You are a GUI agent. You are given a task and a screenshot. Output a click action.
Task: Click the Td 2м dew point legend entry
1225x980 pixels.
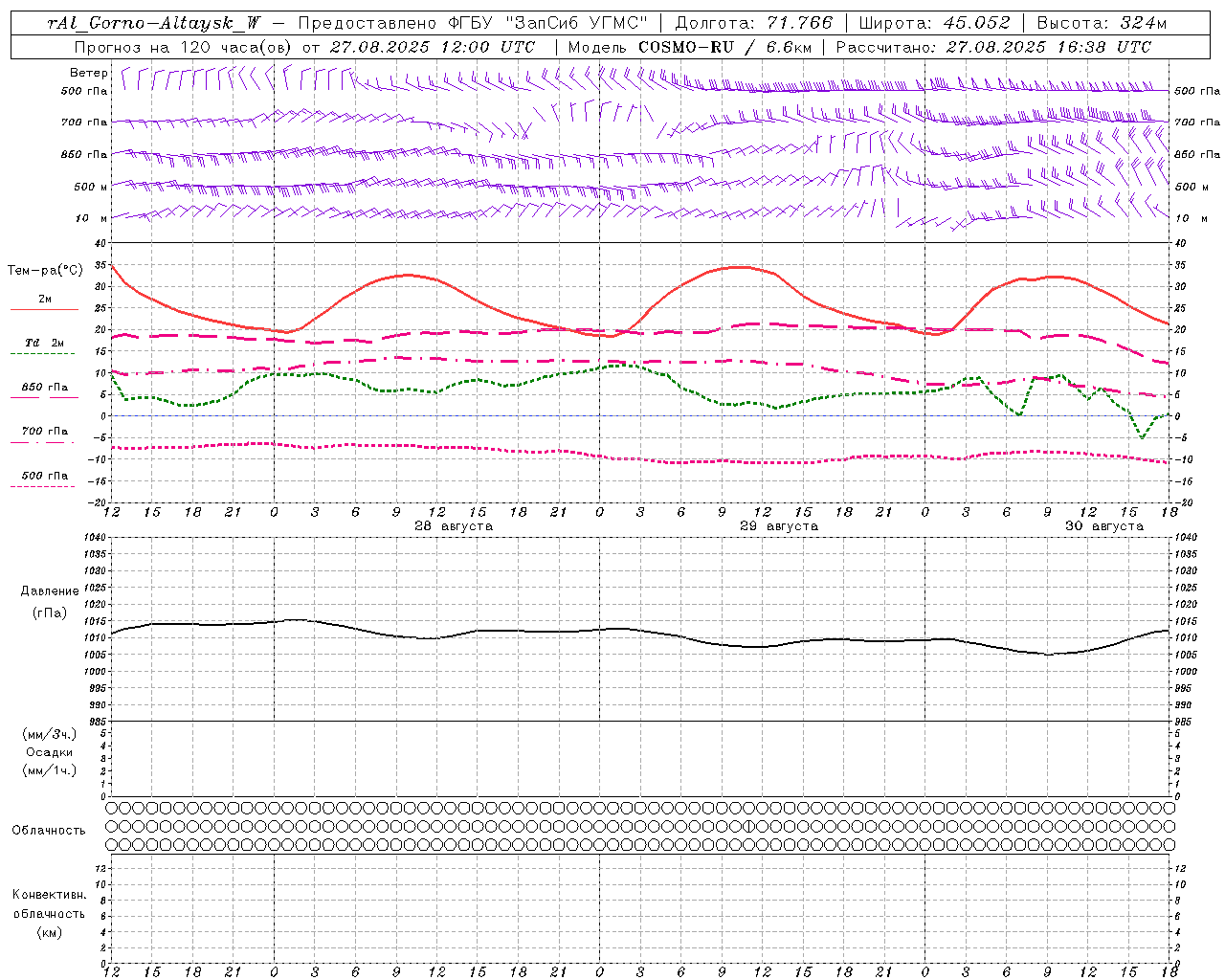click(44, 343)
